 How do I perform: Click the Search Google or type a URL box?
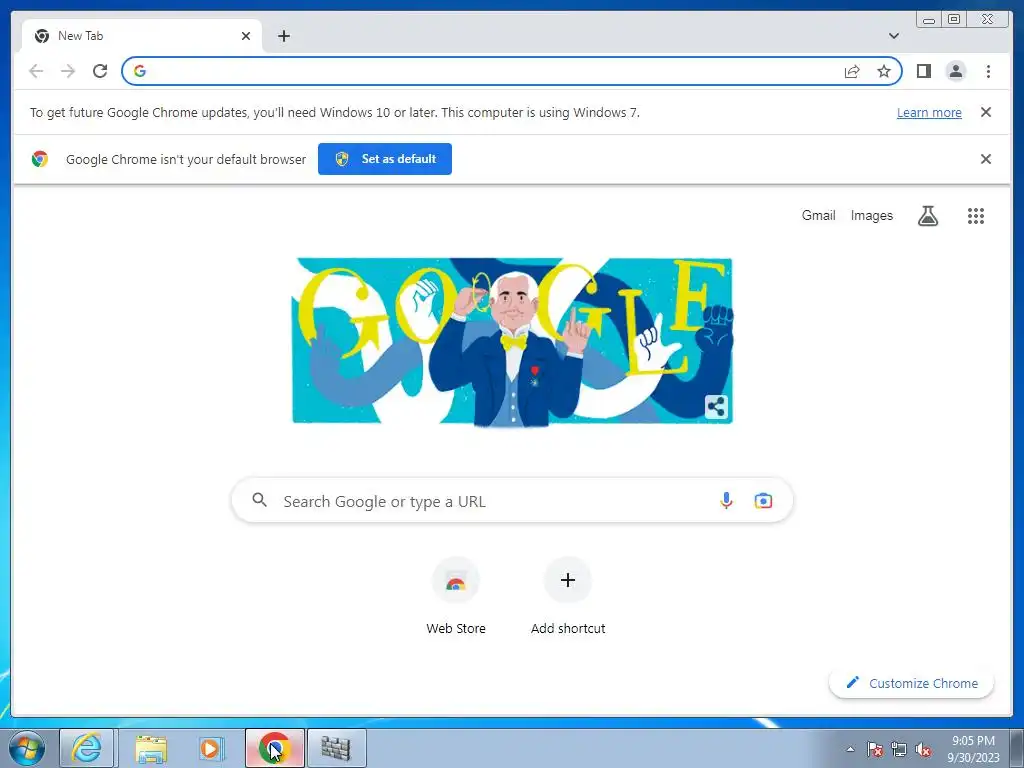(x=512, y=501)
